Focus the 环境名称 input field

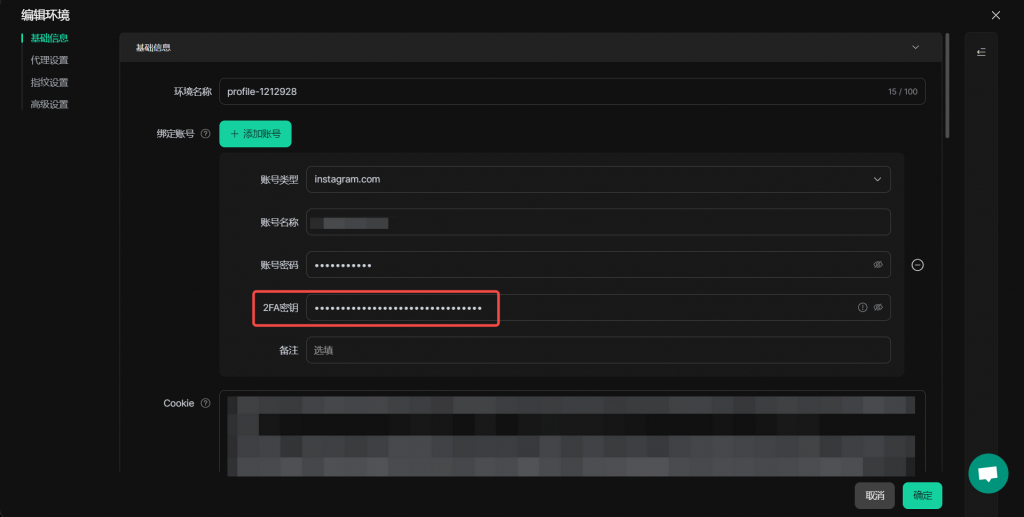click(550, 91)
